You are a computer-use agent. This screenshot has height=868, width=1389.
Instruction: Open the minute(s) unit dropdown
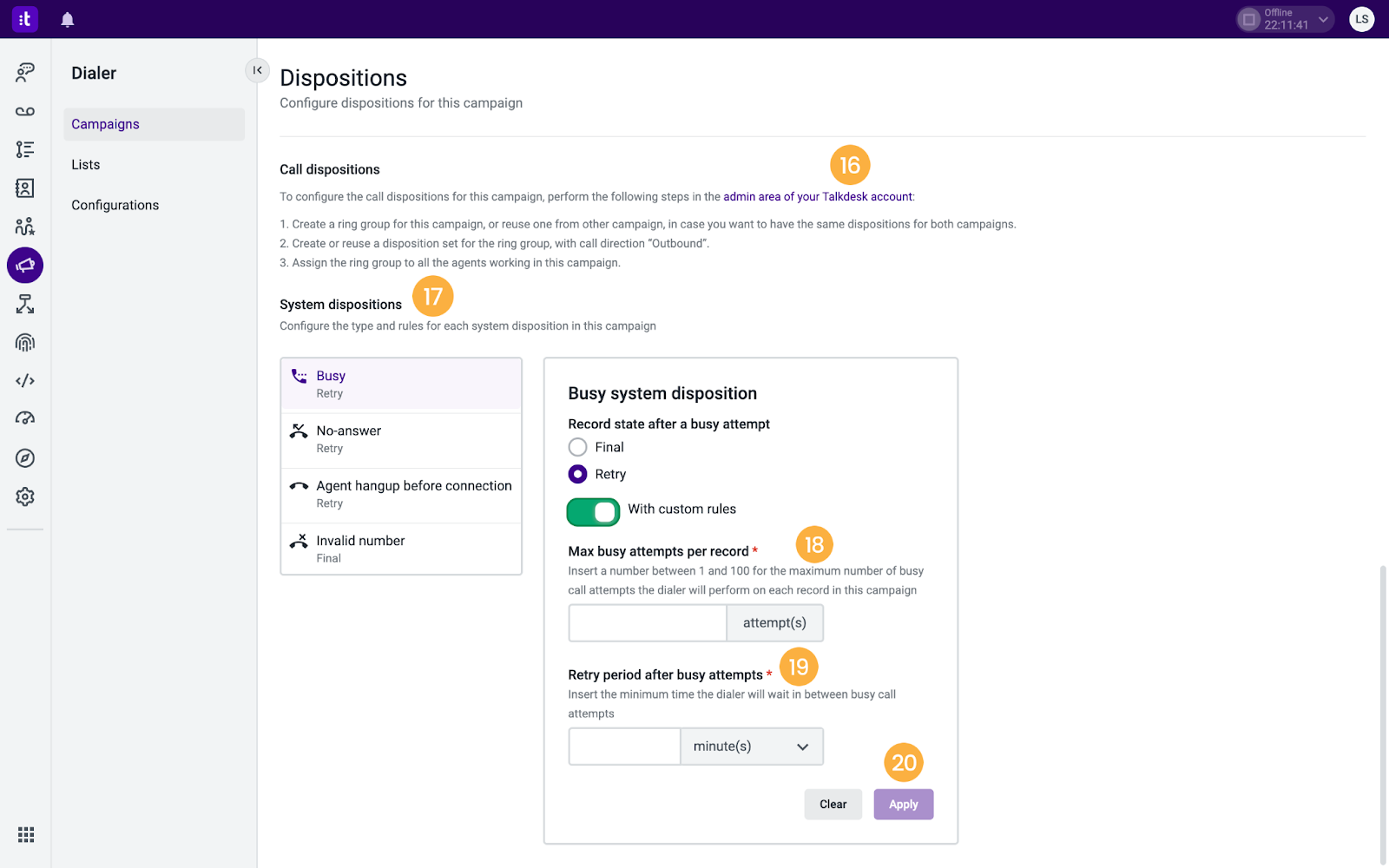[x=752, y=746]
